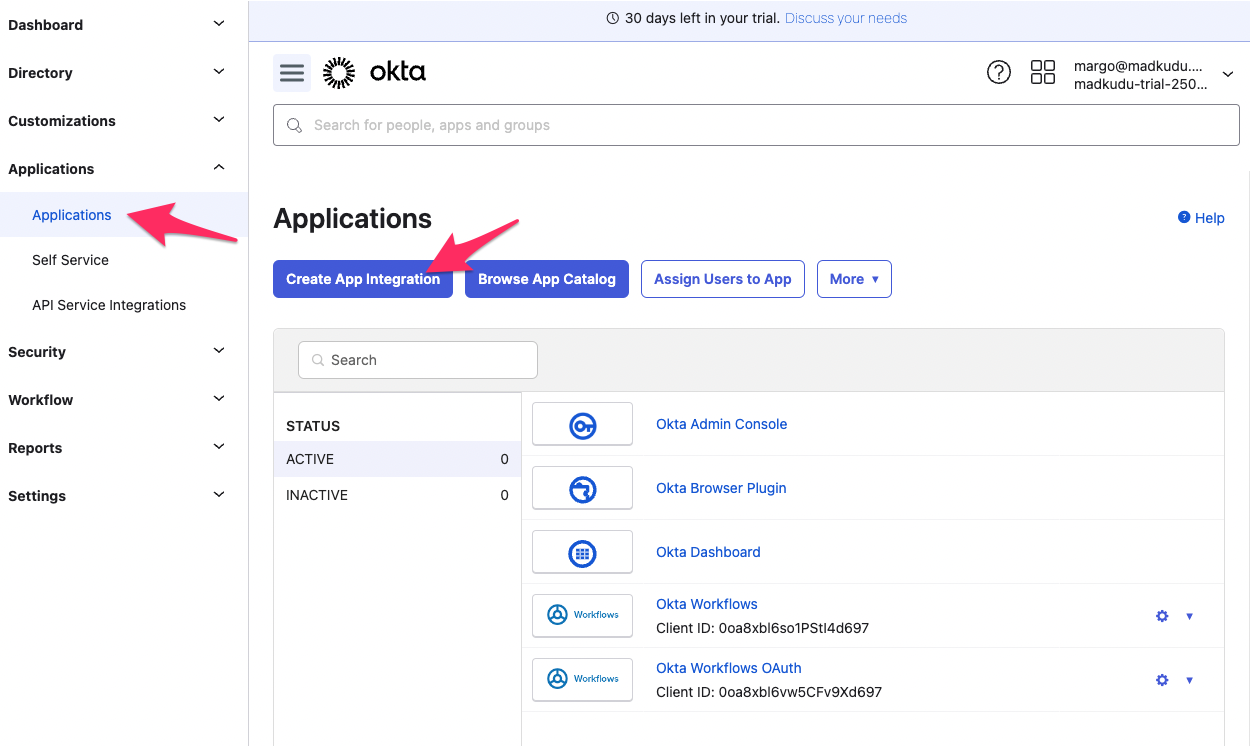Click Create App Integration button
Viewport: 1250px width, 746px height.
(x=363, y=279)
